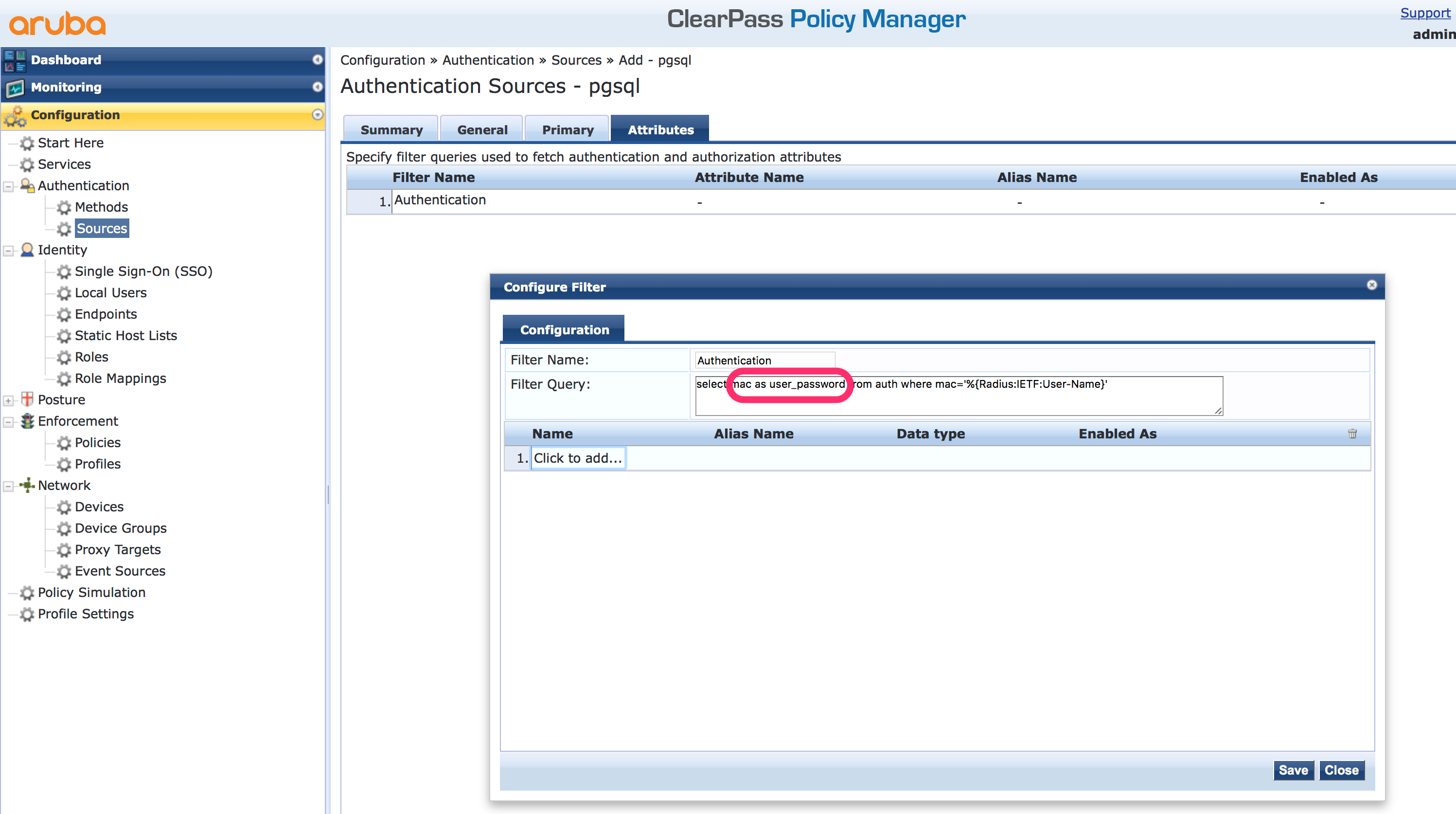
Task: Collapse the Authentication tree node
Action: click(8, 187)
